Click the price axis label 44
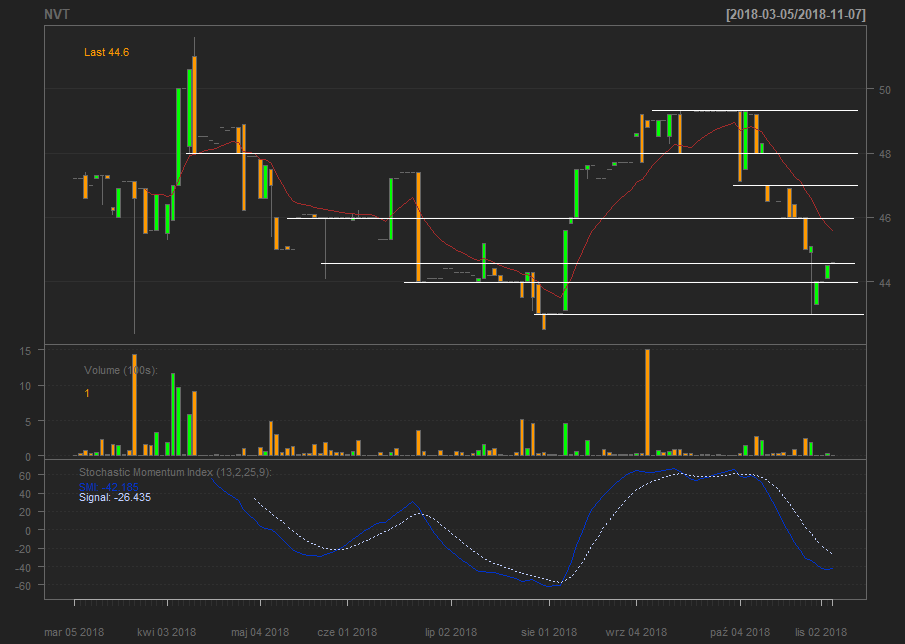Viewport: 905px width, 644px height. point(885,282)
